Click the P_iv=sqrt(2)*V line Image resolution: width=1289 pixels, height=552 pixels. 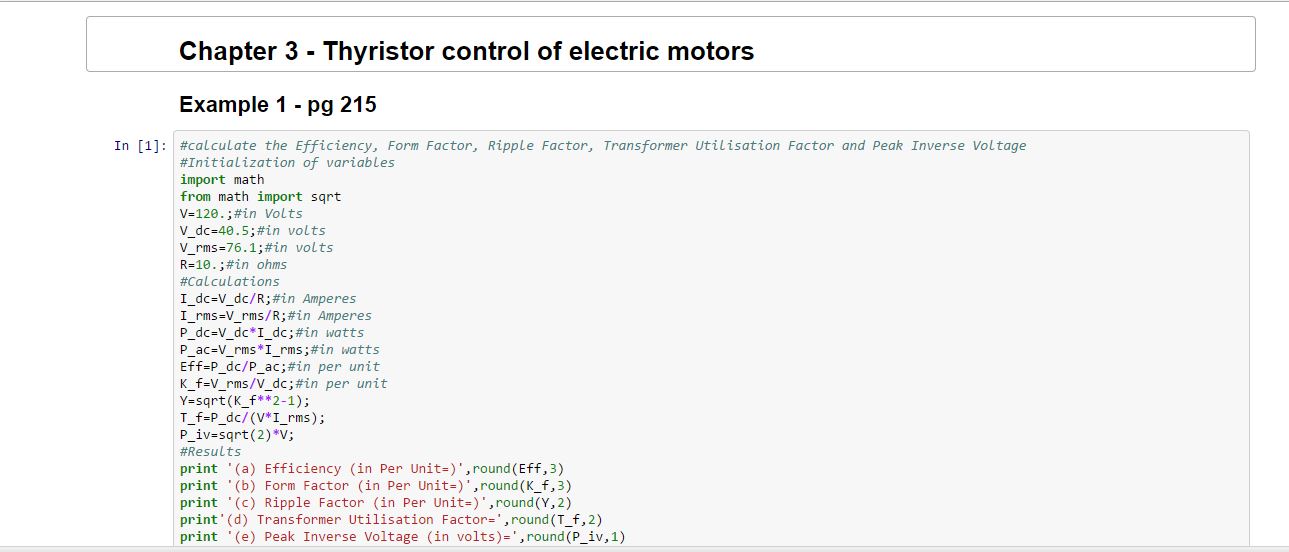pos(237,435)
